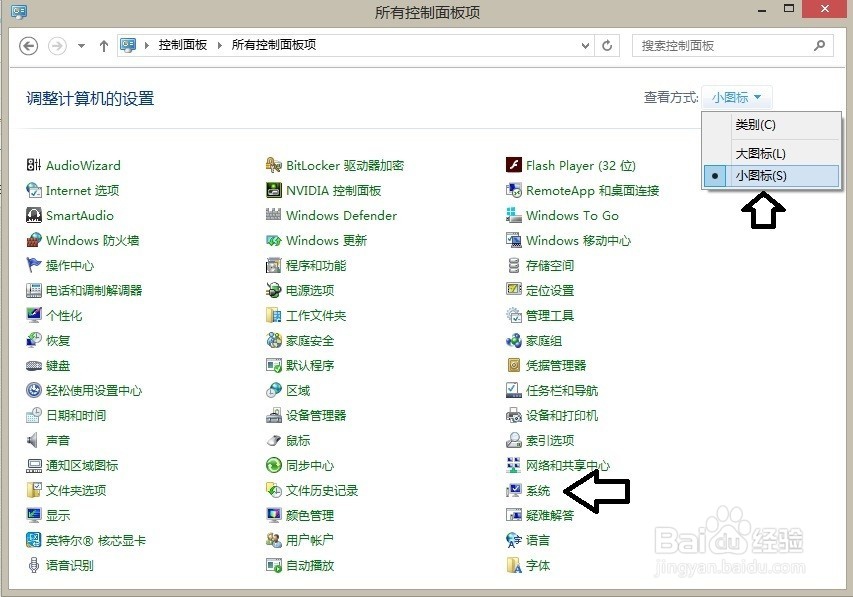Open the Flash Player (32 位) icon

pyautogui.click(x=514, y=165)
